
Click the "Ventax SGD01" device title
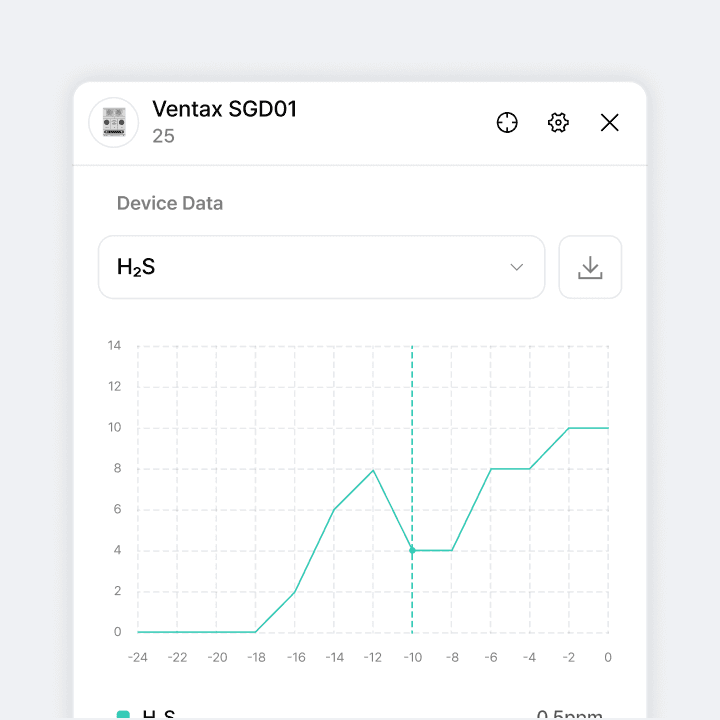(224, 109)
